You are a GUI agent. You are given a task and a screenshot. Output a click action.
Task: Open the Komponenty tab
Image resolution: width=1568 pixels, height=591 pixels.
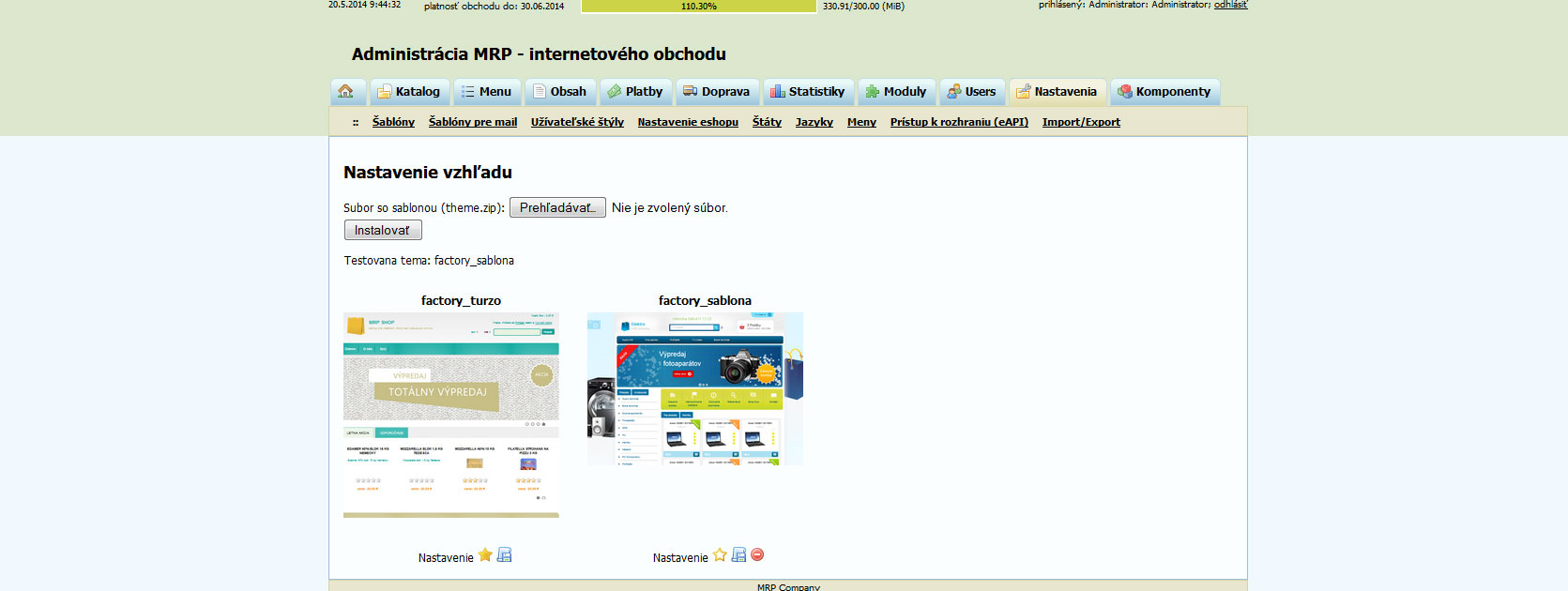click(1165, 92)
